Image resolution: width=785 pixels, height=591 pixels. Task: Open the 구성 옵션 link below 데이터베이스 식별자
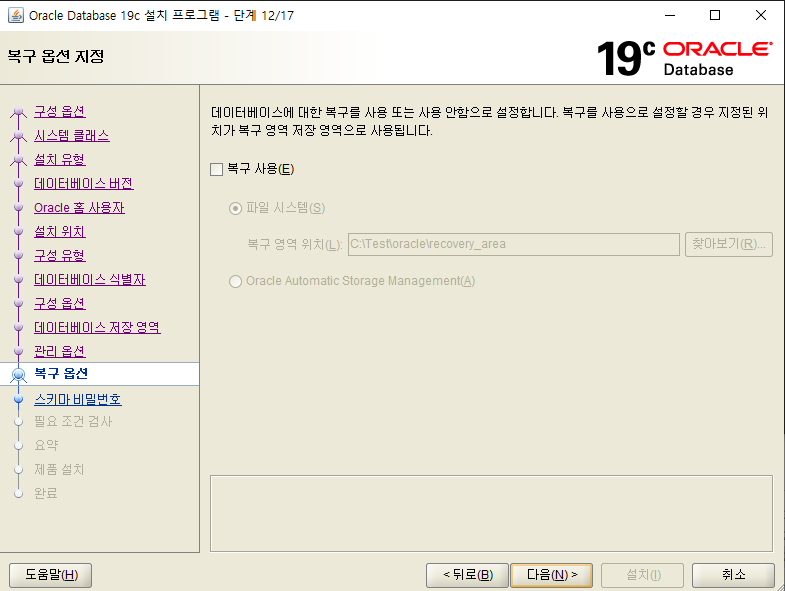click(60, 304)
